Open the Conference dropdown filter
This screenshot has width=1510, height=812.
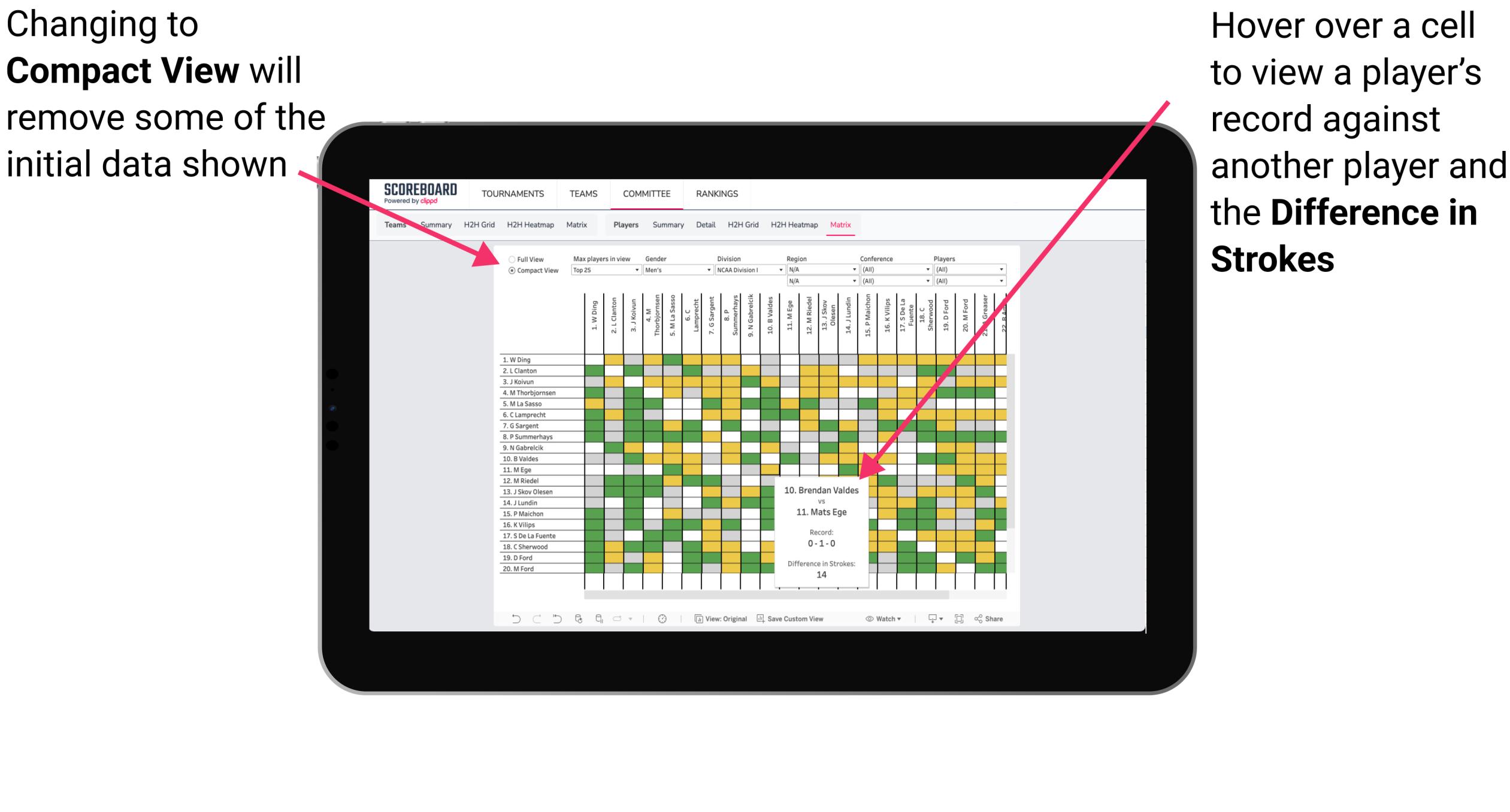tap(896, 270)
